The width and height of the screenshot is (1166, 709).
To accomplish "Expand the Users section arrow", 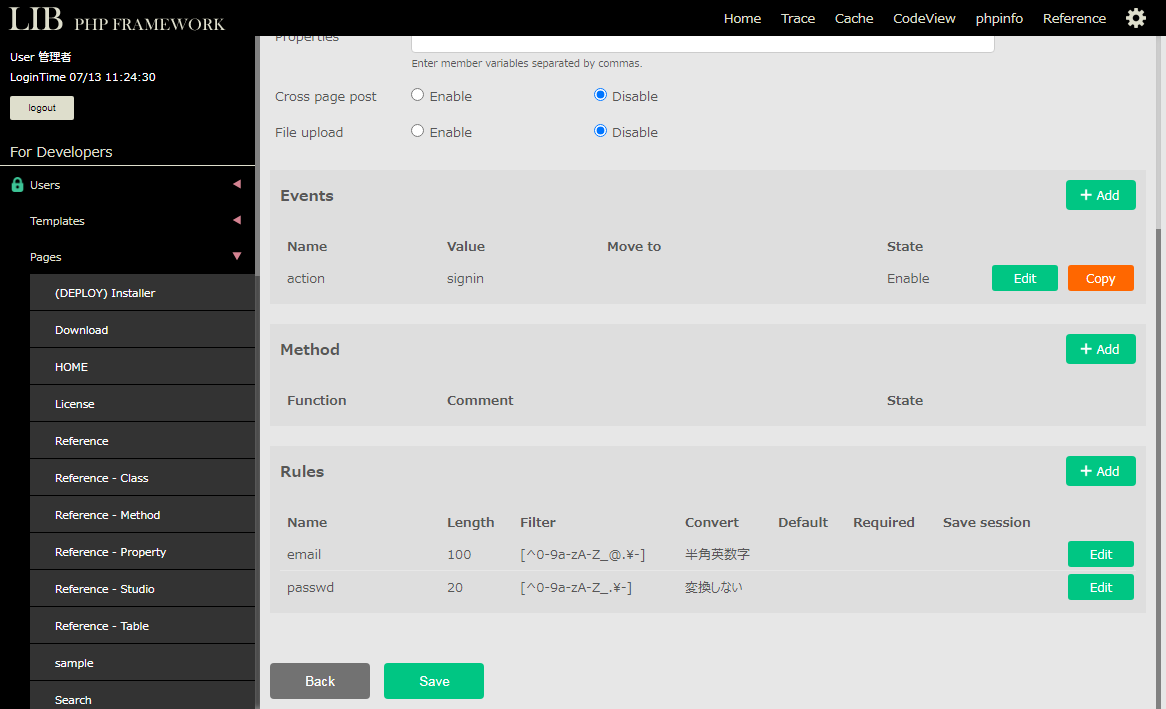I will pyautogui.click(x=237, y=184).
